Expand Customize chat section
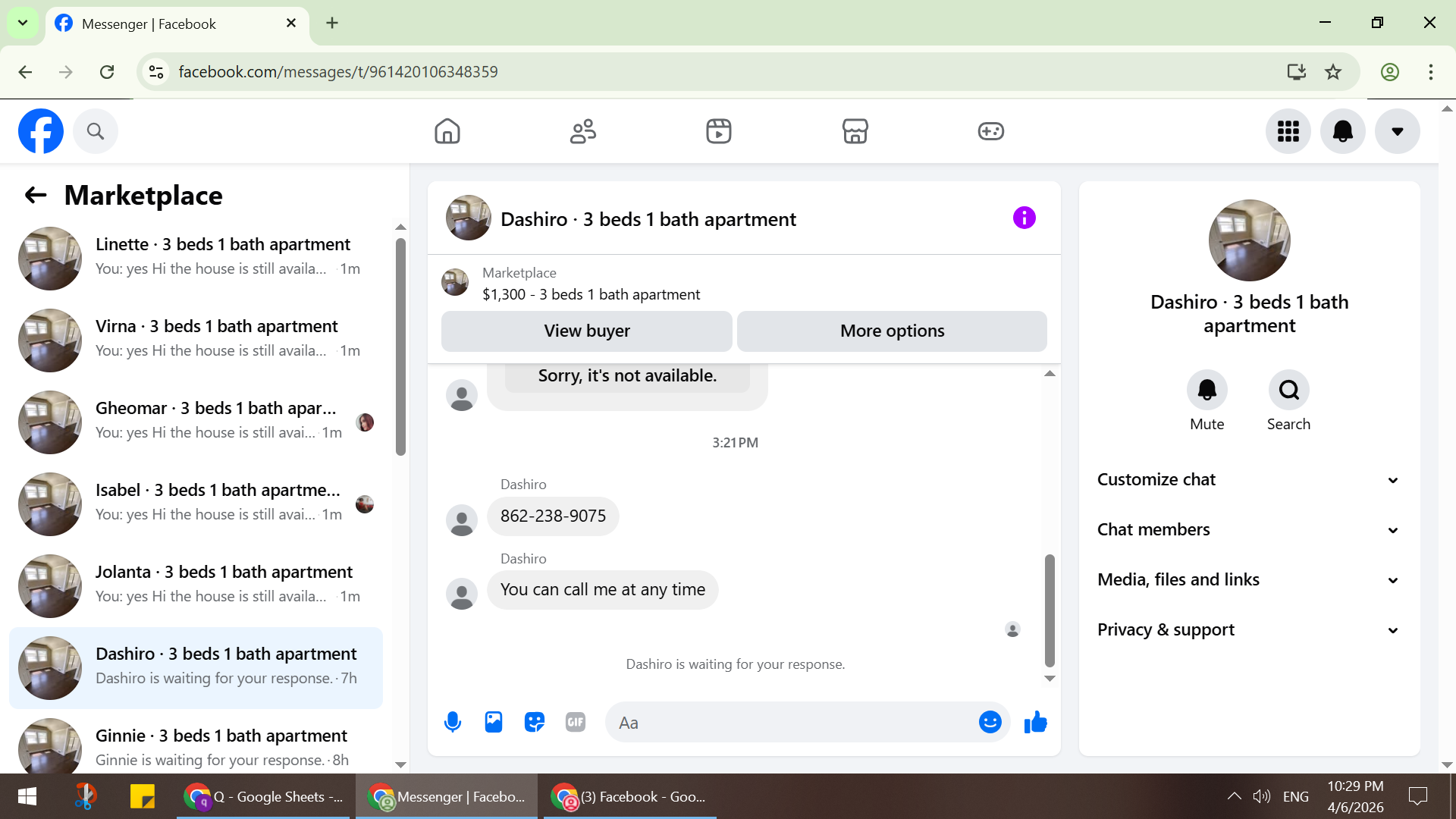 (x=1249, y=480)
